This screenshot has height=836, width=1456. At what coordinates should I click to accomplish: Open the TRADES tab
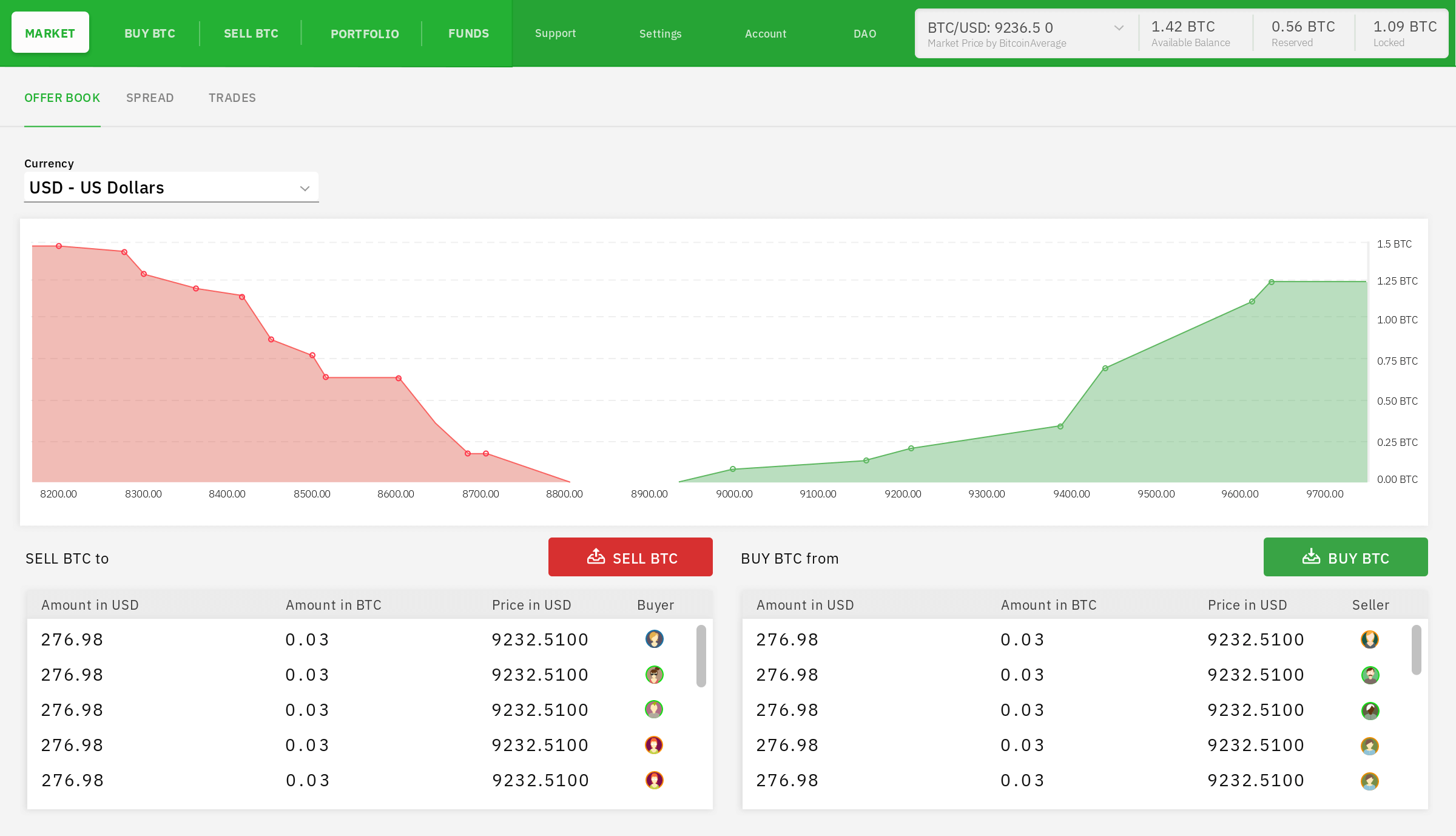pos(232,98)
